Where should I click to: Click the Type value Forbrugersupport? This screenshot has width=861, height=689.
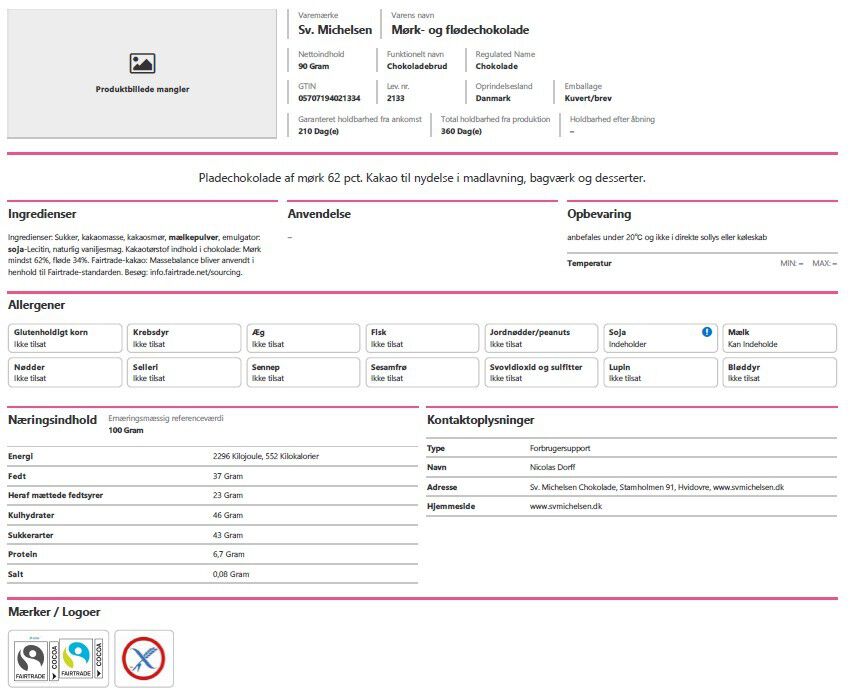[560, 448]
